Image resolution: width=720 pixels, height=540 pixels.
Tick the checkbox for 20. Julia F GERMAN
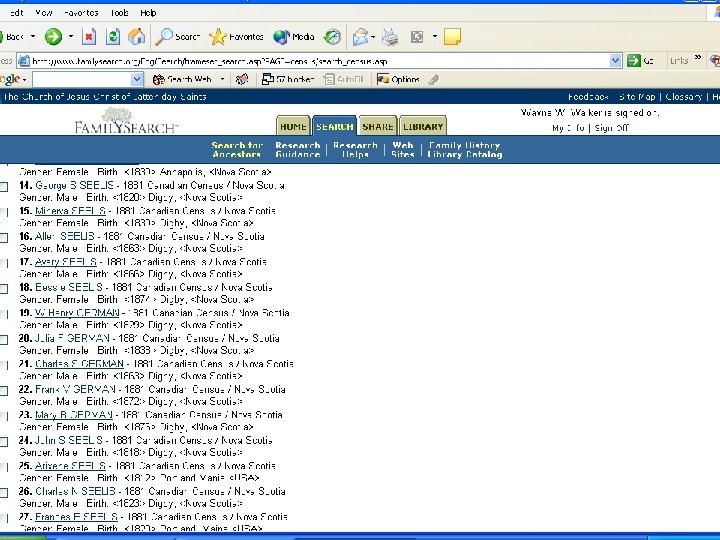(x=4, y=340)
